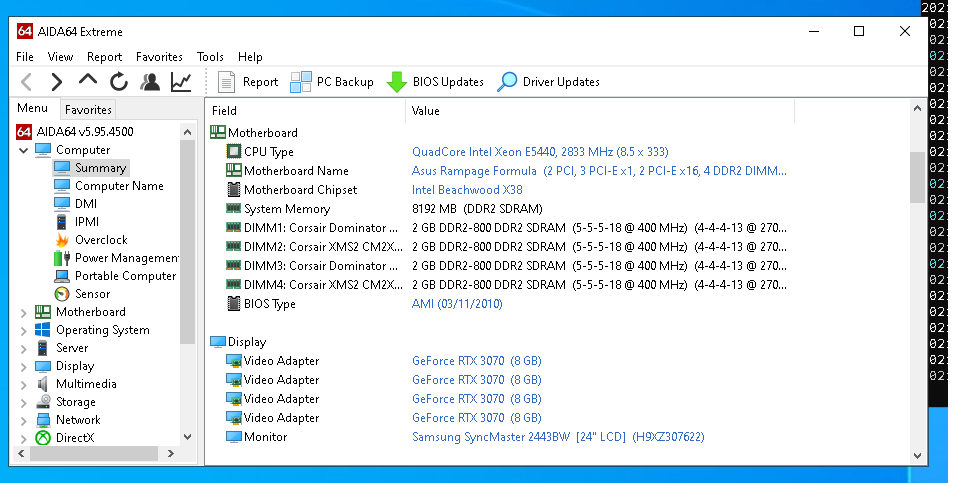This screenshot has width=953, height=483.
Task: Click the right pane scroll up arrow
Action: pyautogui.click(x=917, y=109)
